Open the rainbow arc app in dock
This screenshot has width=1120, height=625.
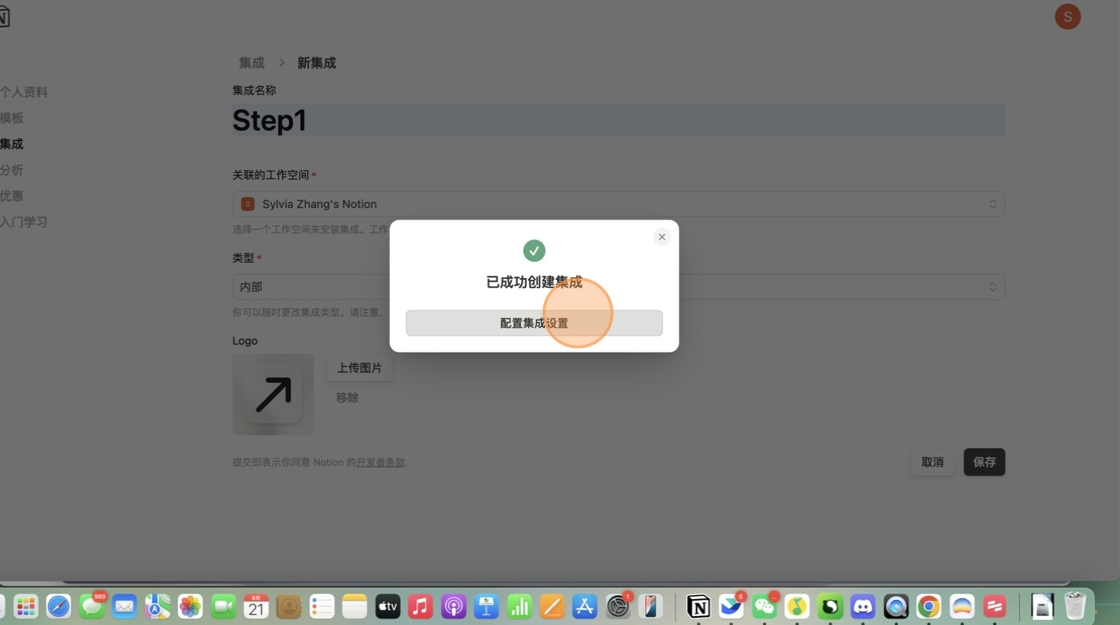click(x=961, y=607)
